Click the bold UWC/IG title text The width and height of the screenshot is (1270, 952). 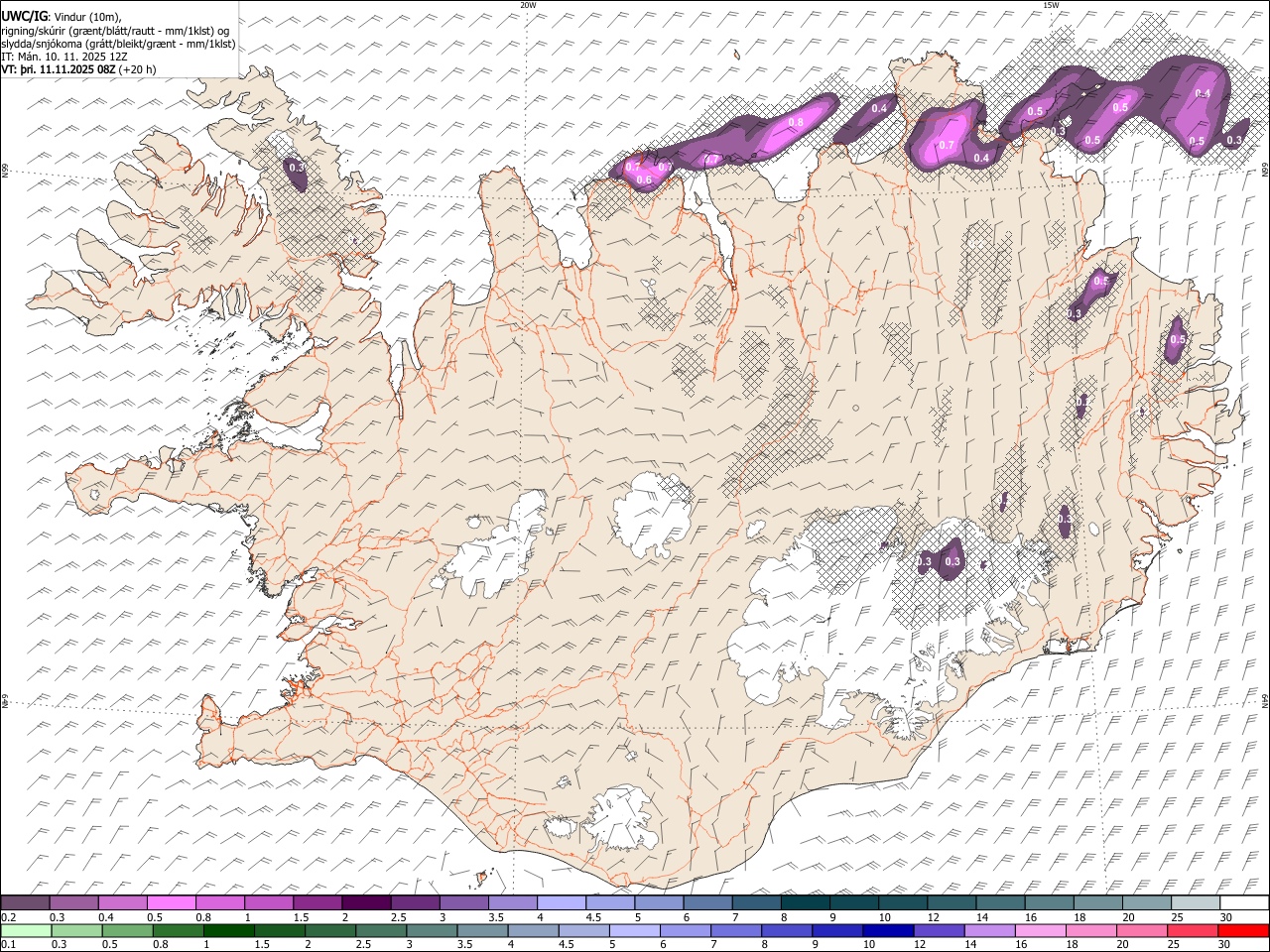coord(24,16)
